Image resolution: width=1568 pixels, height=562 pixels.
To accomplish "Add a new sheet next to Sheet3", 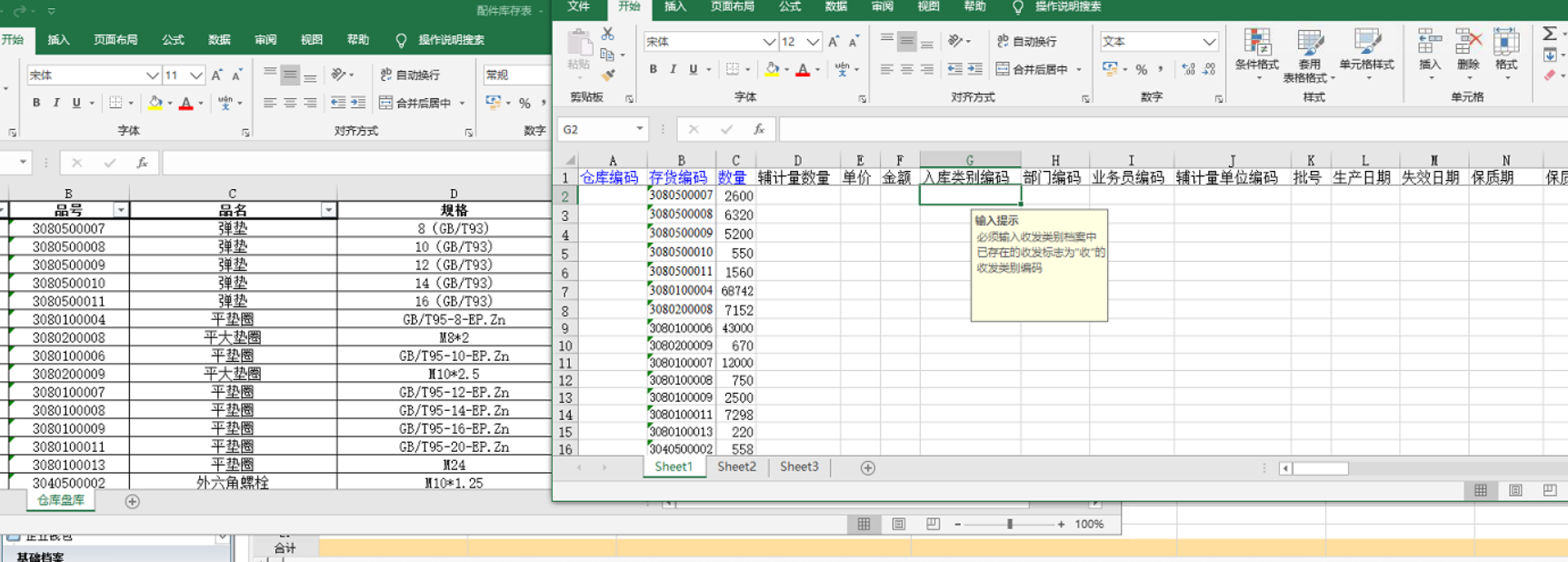I will [x=868, y=467].
